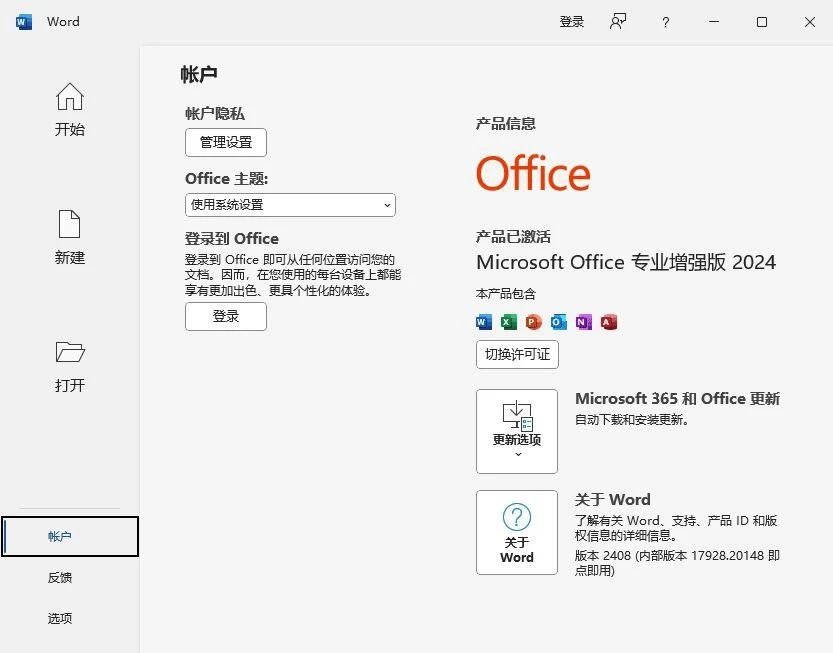833x653 pixels.
Task: Click the 产品已激活 text
Action: (x=513, y=236)
